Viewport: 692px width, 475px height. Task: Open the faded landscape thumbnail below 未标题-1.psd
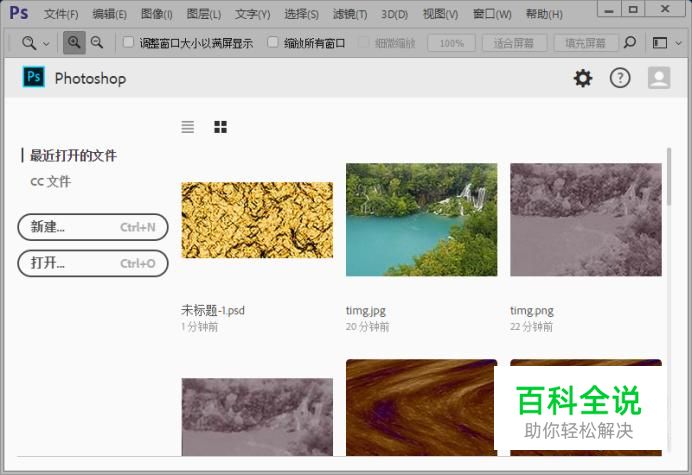pyautogui.click(x=257, y=417)
